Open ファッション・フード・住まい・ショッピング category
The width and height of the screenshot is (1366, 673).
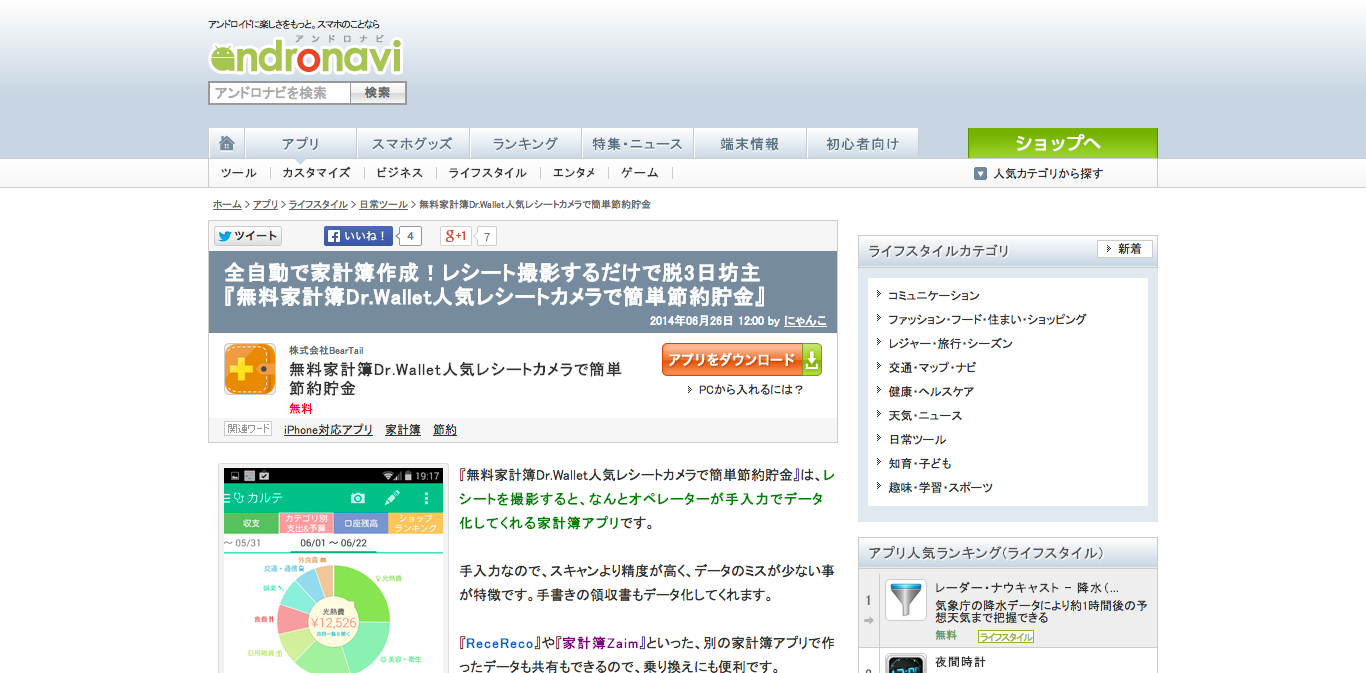[x=987, y=320]
